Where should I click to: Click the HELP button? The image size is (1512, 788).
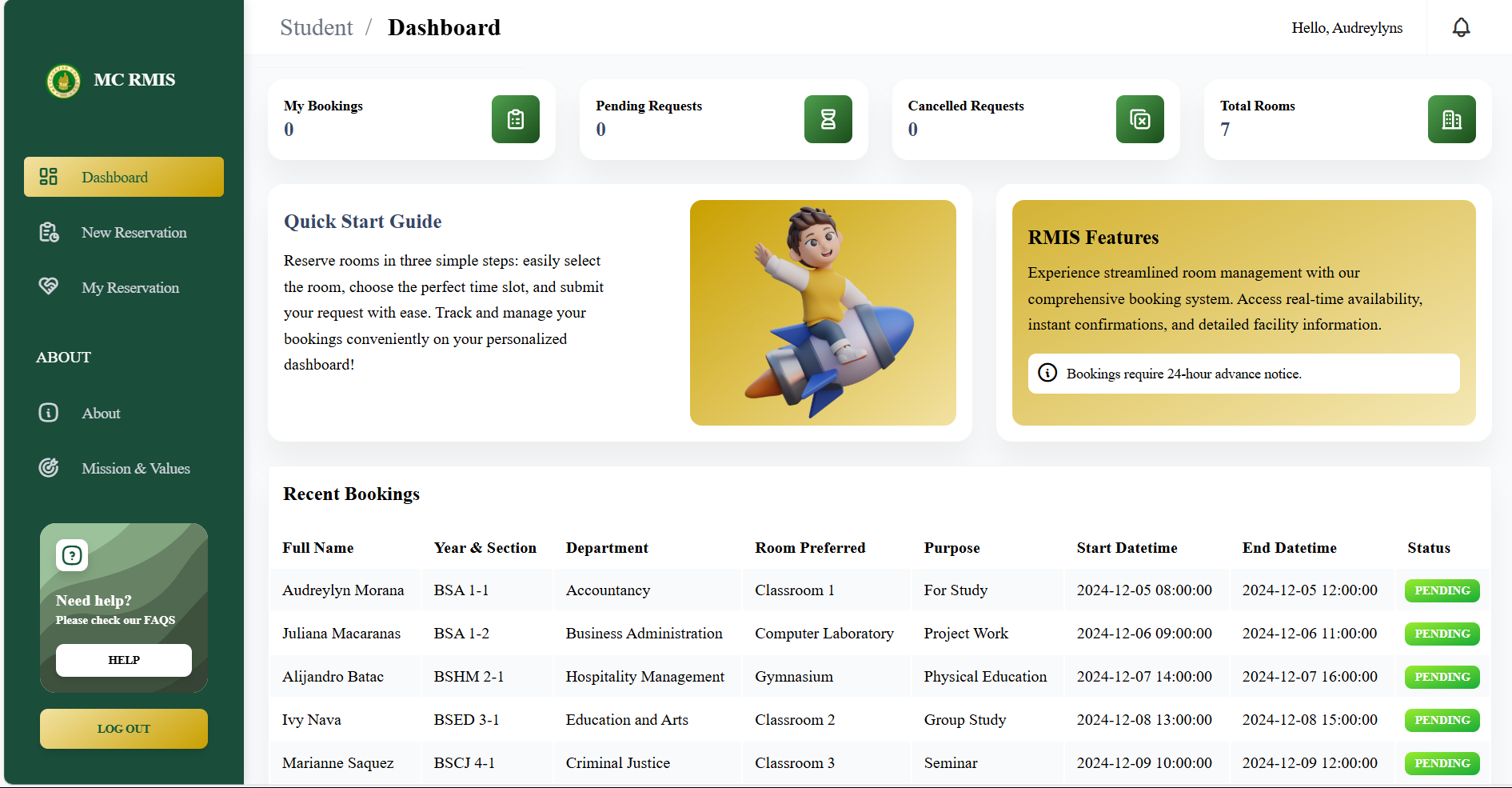(x=124, y=660)
